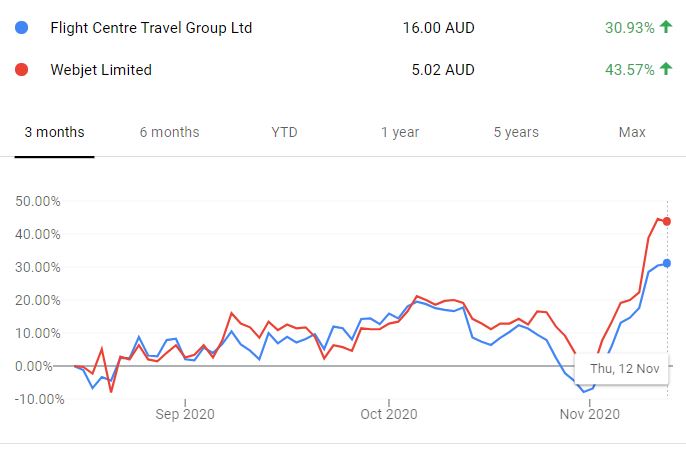The image size is (686, 449).
Task: Switch chart to 1 year view
Action: coord(400,132)
